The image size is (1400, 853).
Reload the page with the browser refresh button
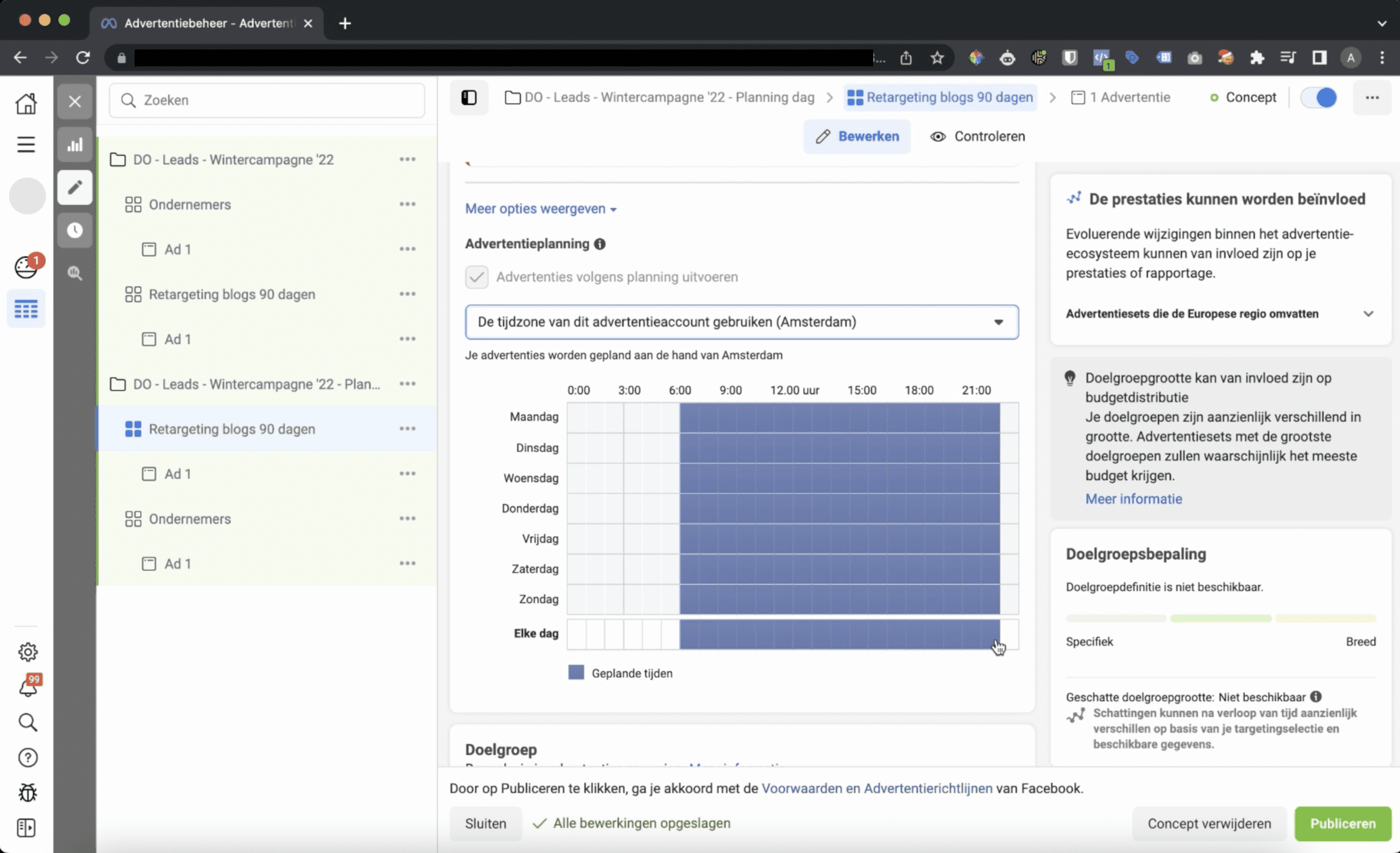(83, 57)
